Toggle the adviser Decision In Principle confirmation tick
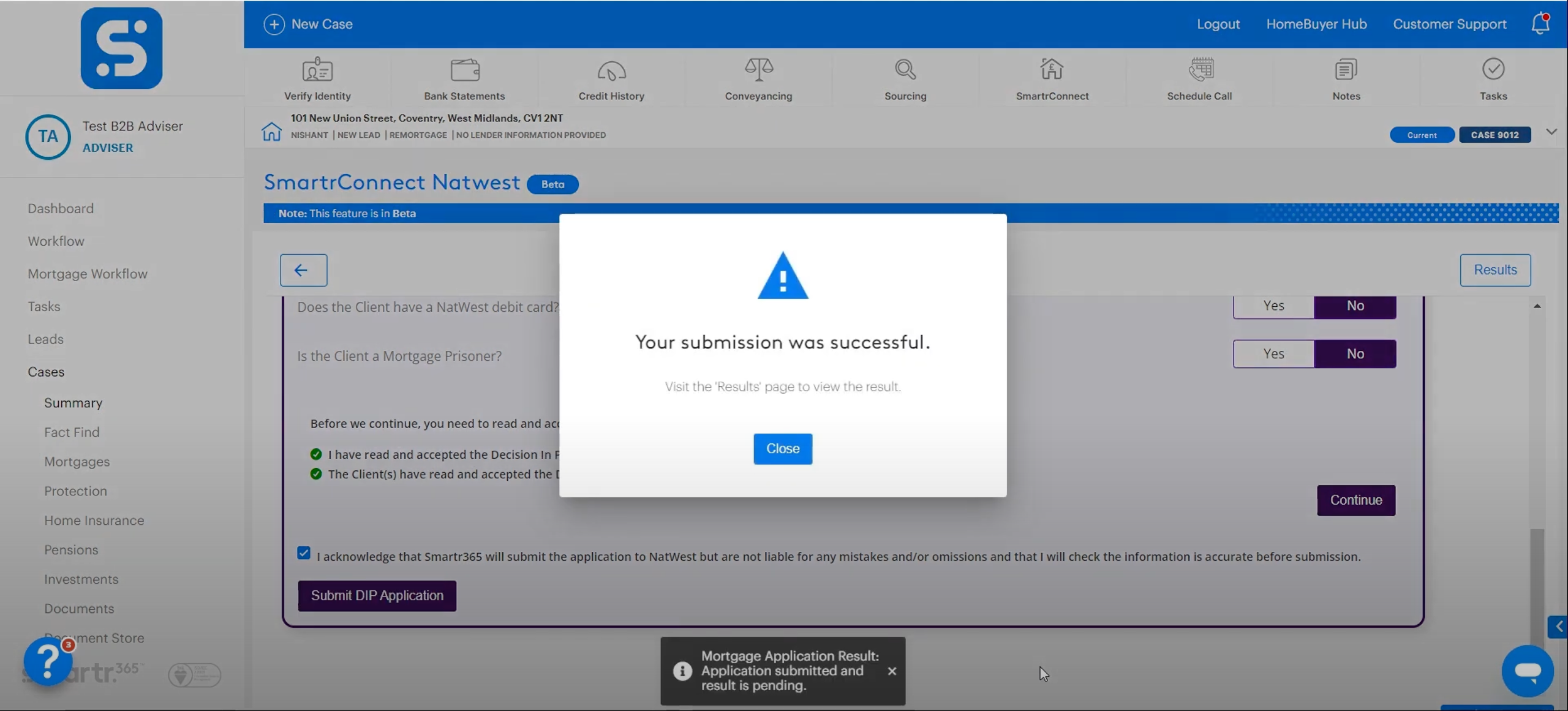 [x=316, y=454]
